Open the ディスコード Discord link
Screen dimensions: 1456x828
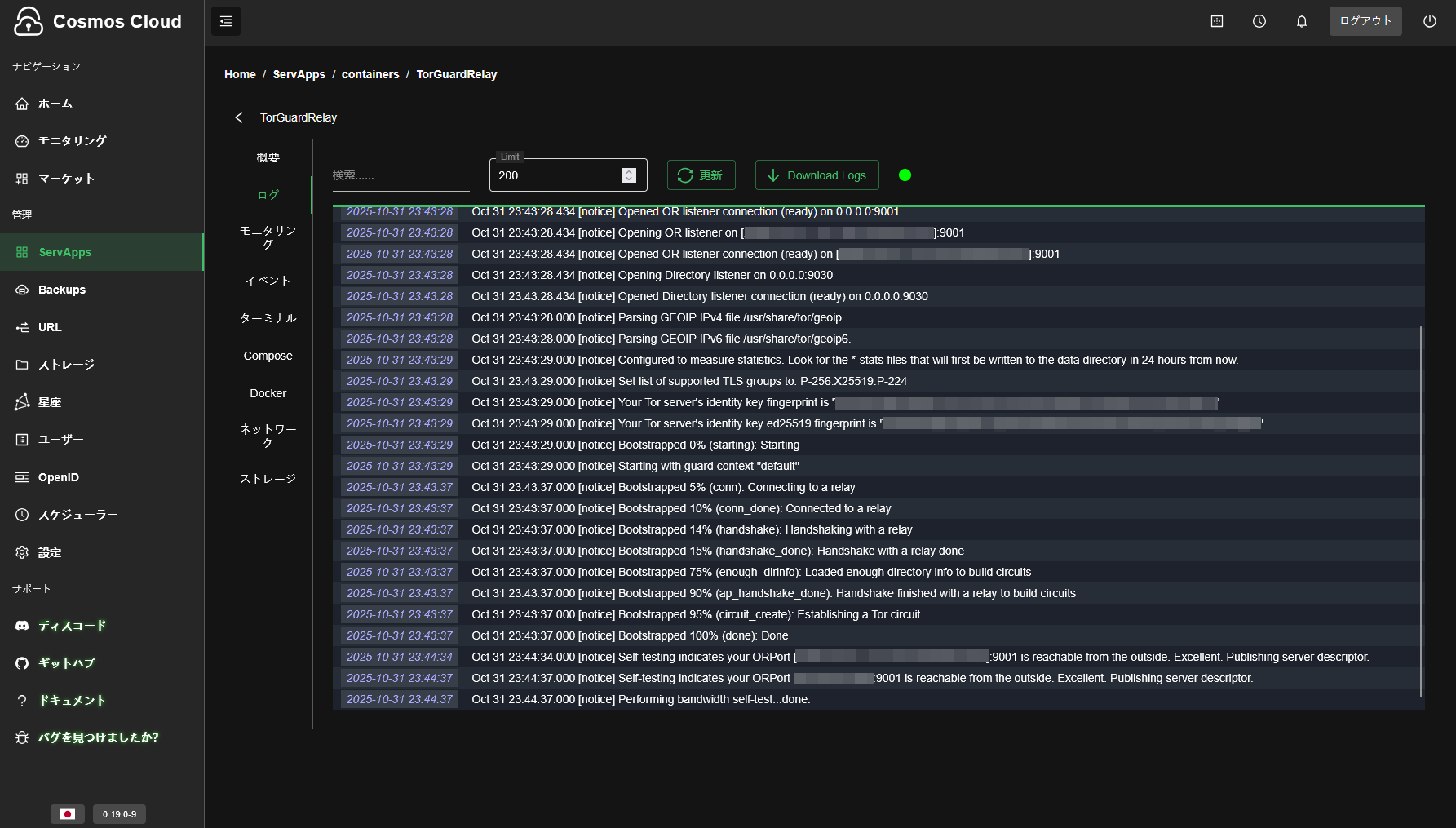tap(72, 626)
